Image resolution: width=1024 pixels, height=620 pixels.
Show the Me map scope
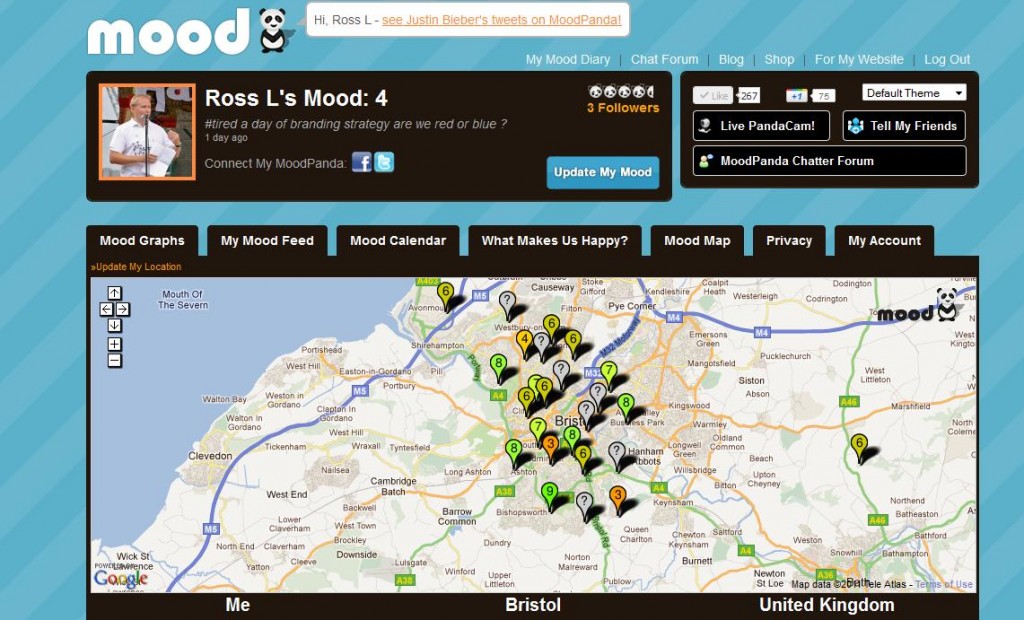[238, 605]
